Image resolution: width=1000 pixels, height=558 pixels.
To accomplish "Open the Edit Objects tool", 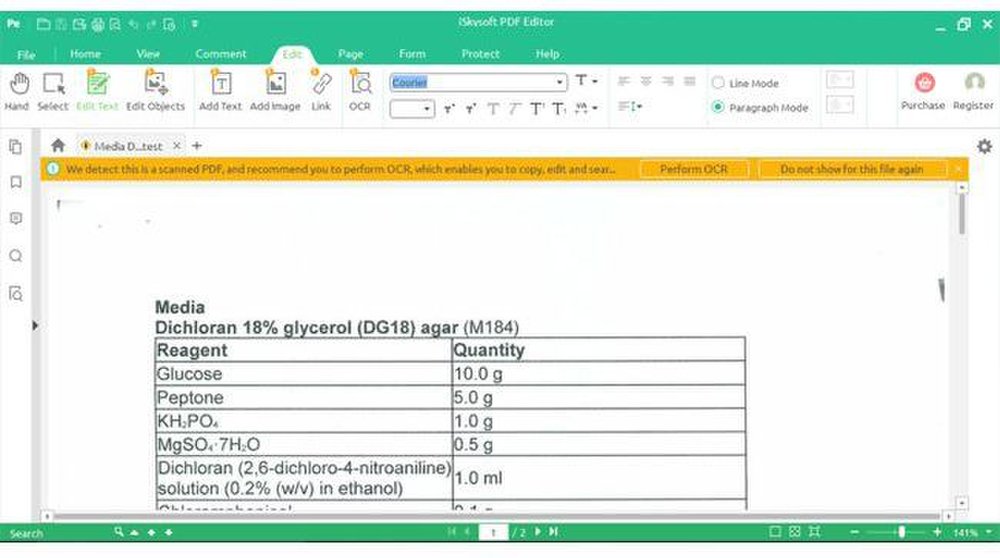I will click(x=156, y=91).
